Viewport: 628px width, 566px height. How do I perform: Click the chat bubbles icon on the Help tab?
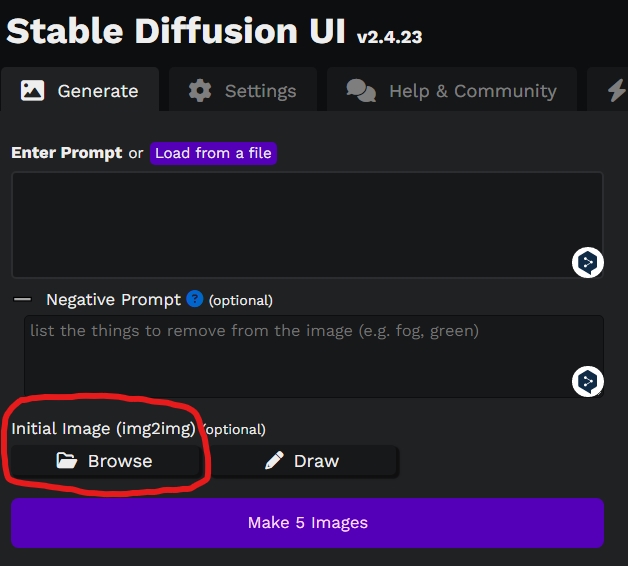click(361, 91)
